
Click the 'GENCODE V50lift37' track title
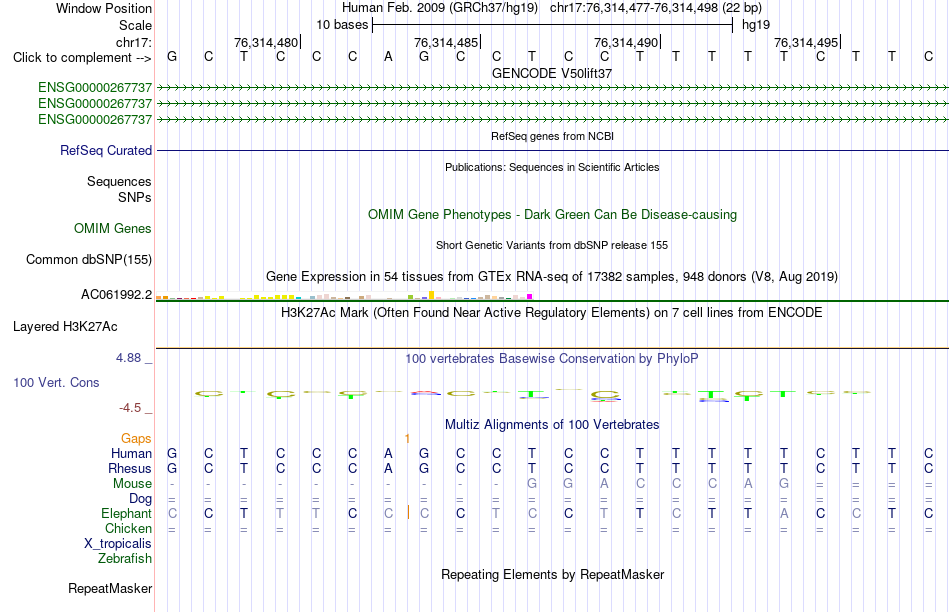pyautogui.click(x=552, y=73)
